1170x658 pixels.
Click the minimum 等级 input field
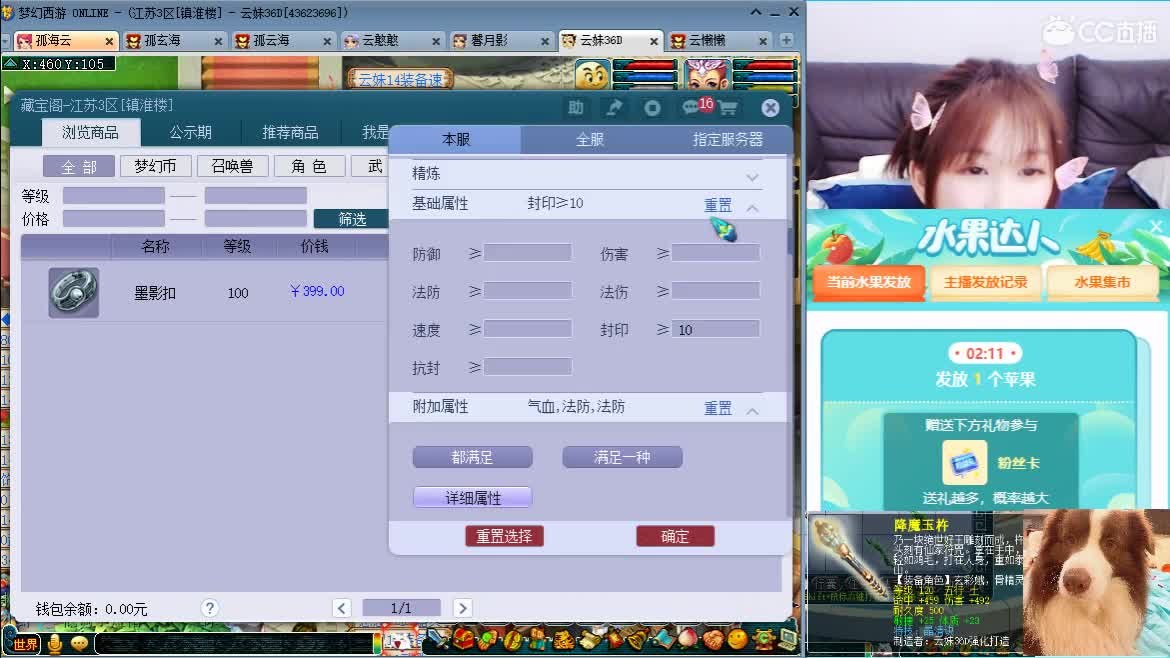coord(113,195)
